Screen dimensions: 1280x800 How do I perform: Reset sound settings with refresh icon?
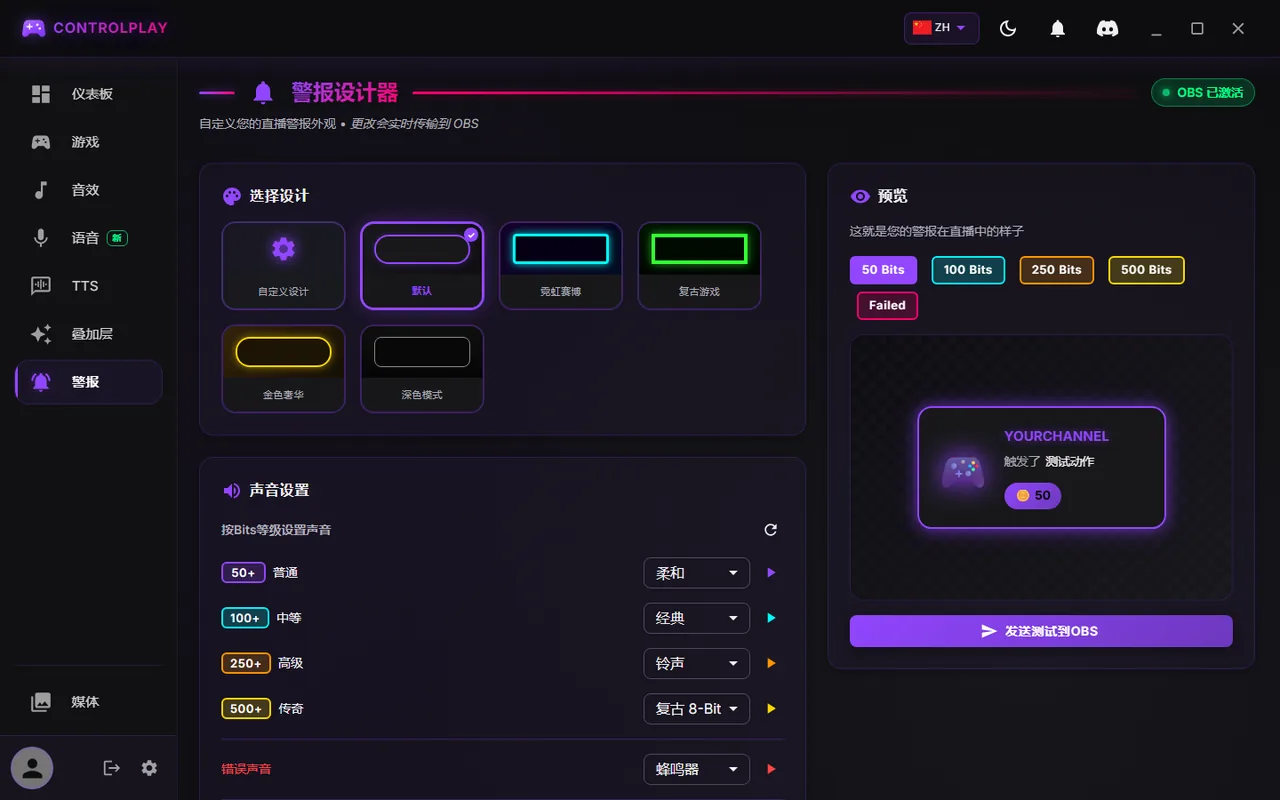click(x=770, y=530)
